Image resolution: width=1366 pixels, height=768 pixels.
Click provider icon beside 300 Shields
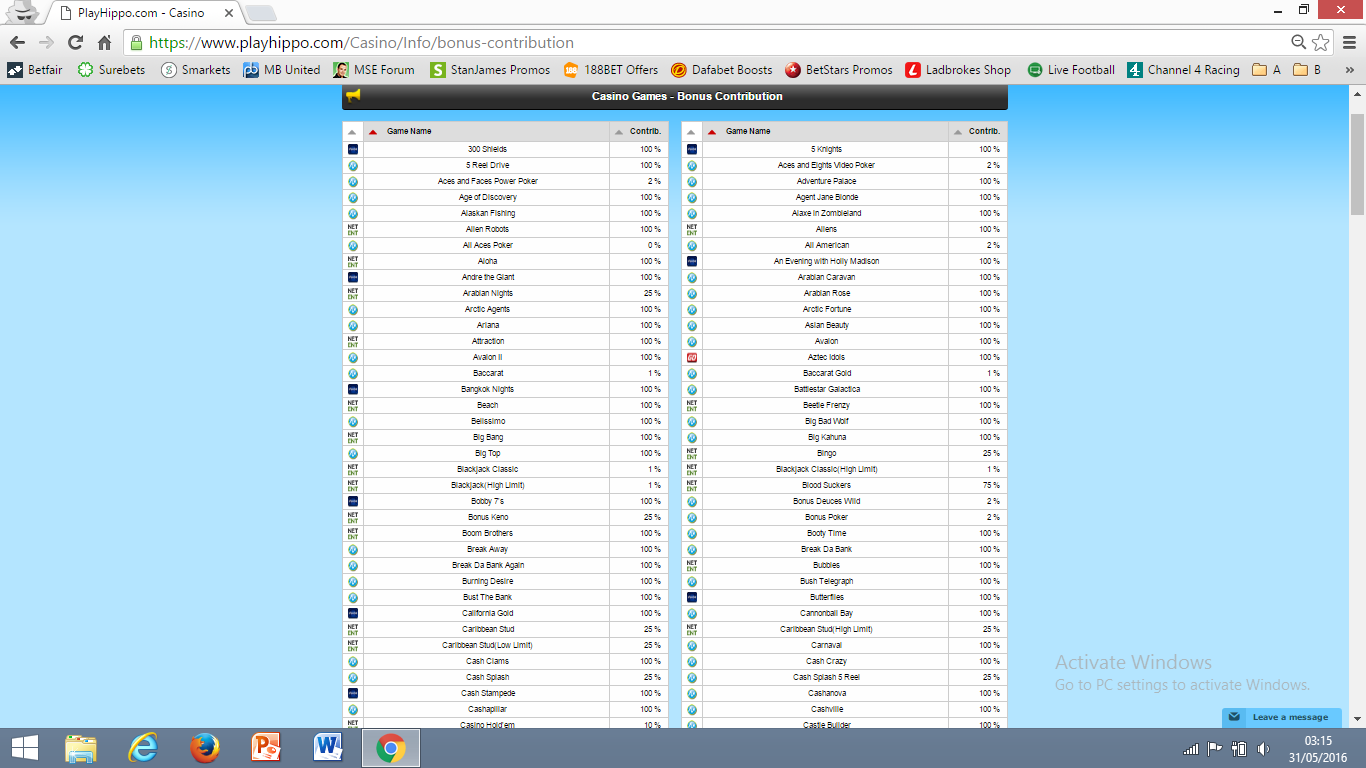coord(352,149)
